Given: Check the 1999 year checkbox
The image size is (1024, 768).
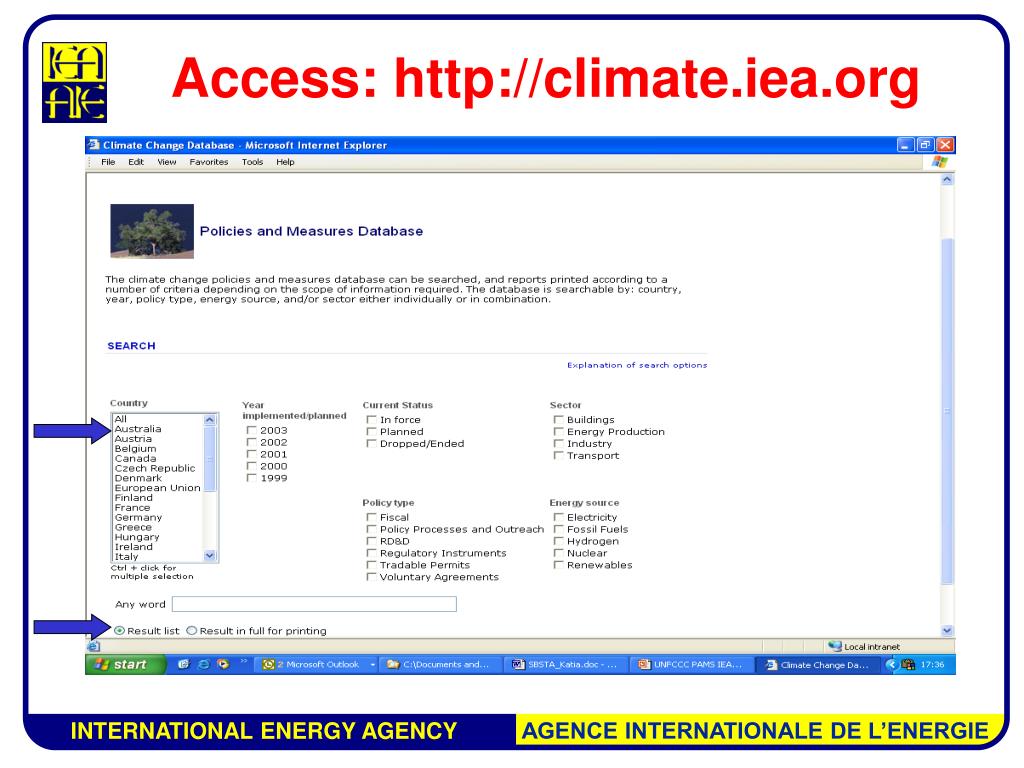Looking at the screenshot, I should 251,477.
